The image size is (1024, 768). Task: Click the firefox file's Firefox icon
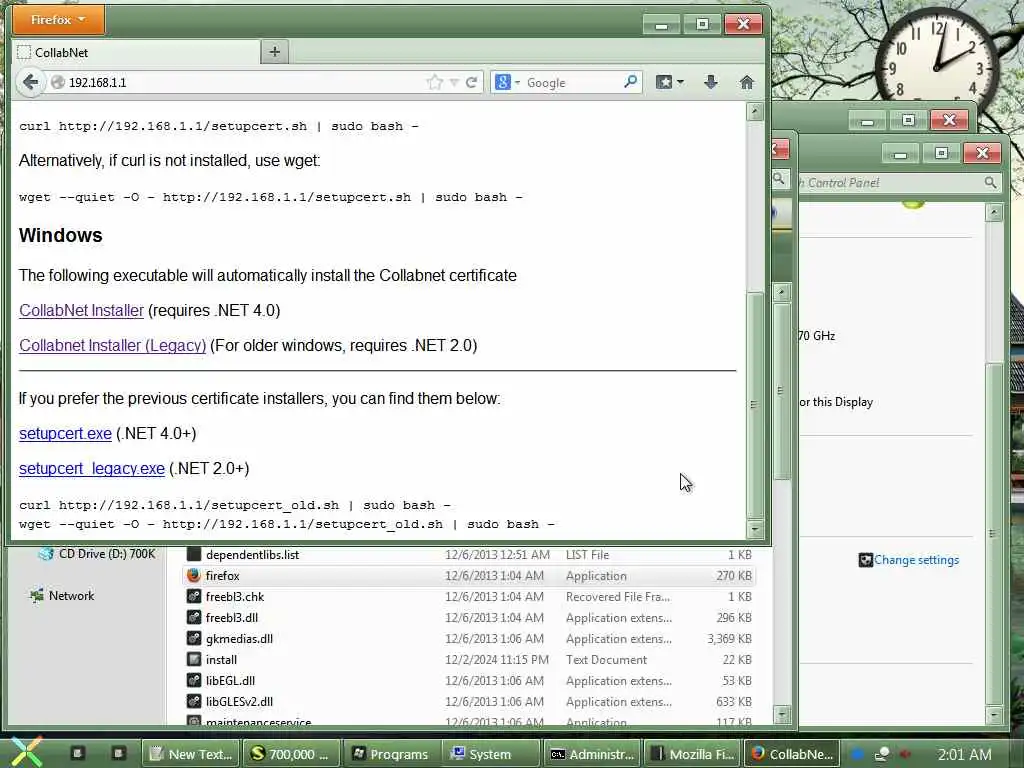pos(193,575)
